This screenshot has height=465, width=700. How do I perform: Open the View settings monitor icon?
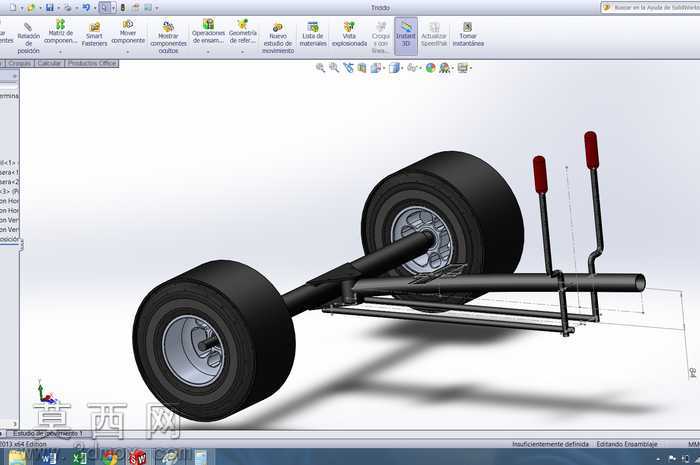[463, 67]
